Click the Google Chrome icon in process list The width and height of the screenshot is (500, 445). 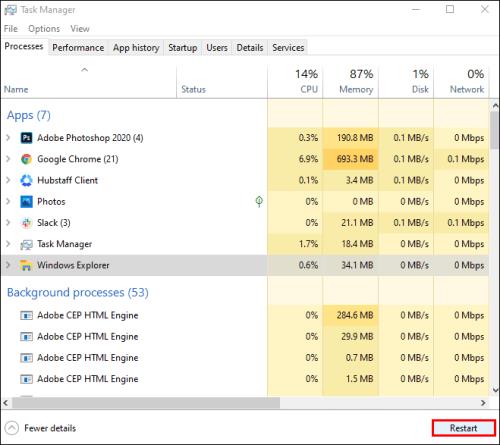(x=26, y=159)
